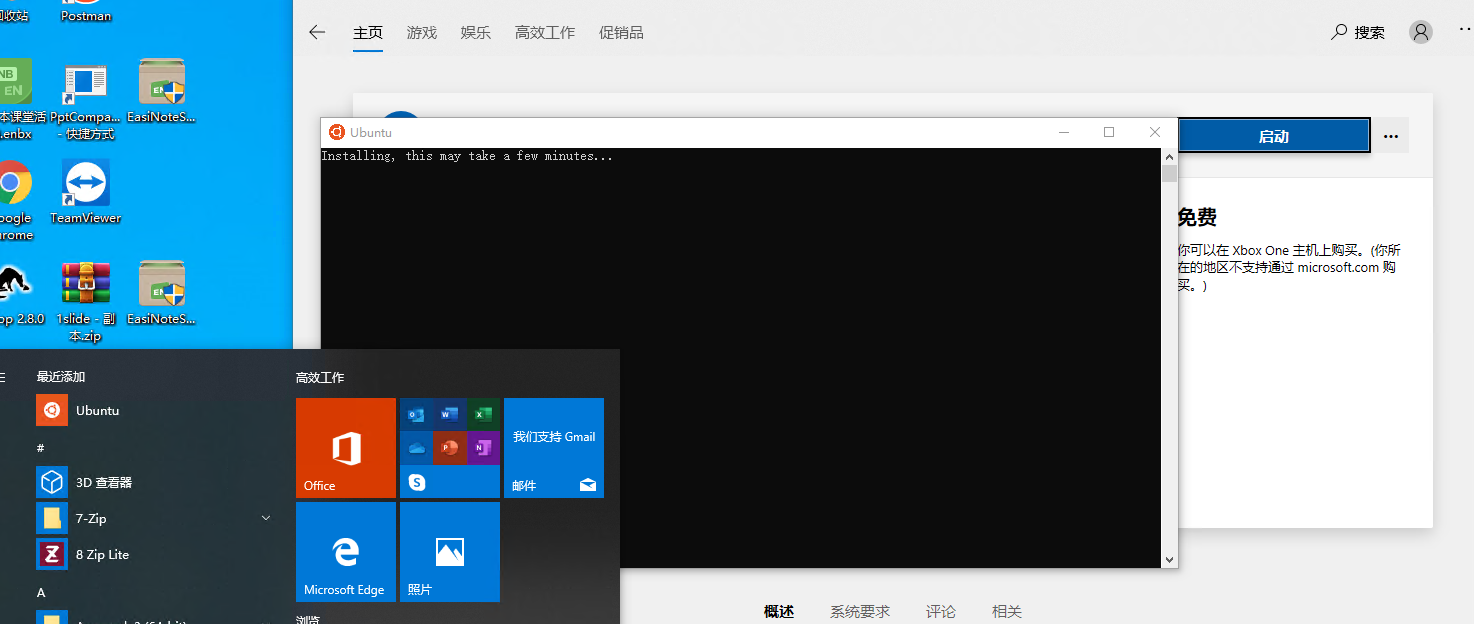The image size is (1474, 624).
Task: Select the 高效工作 tab
Action: pyautogui.click(x=545, y=32)
